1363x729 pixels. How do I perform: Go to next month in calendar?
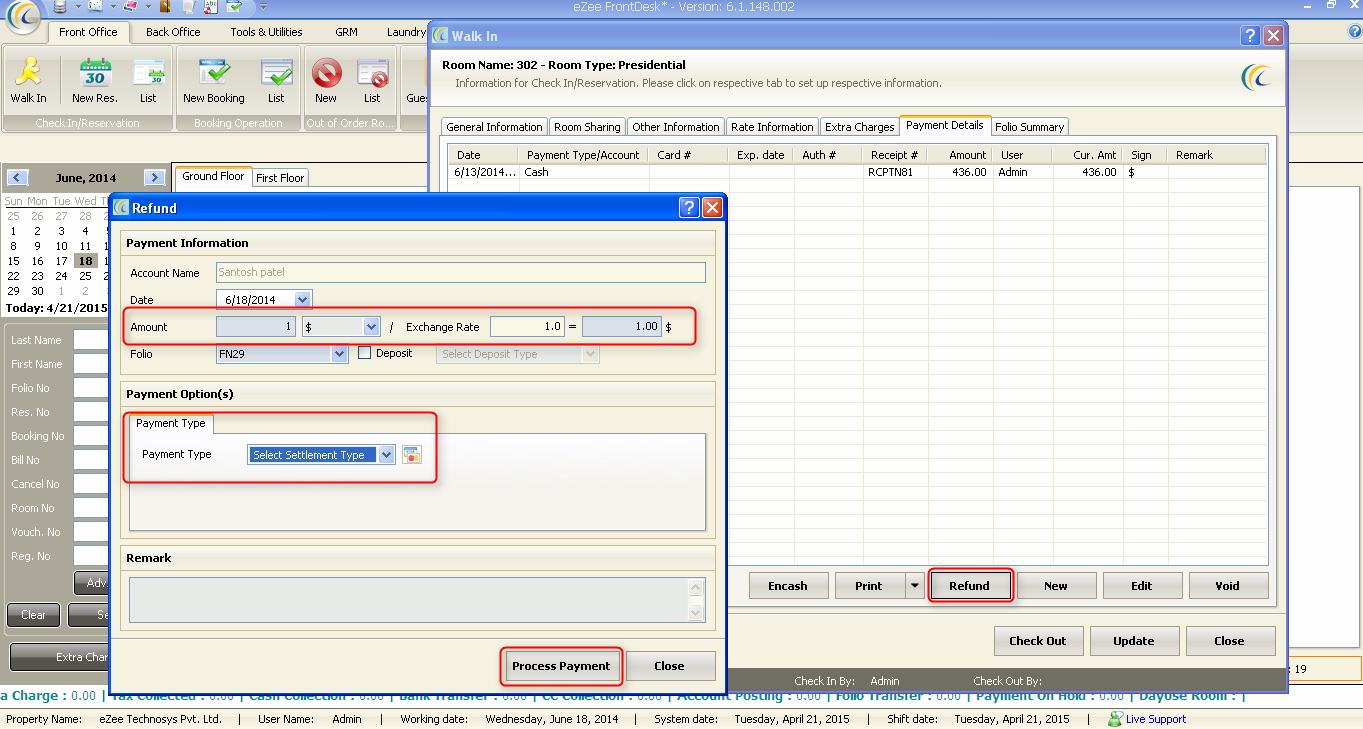154,178
